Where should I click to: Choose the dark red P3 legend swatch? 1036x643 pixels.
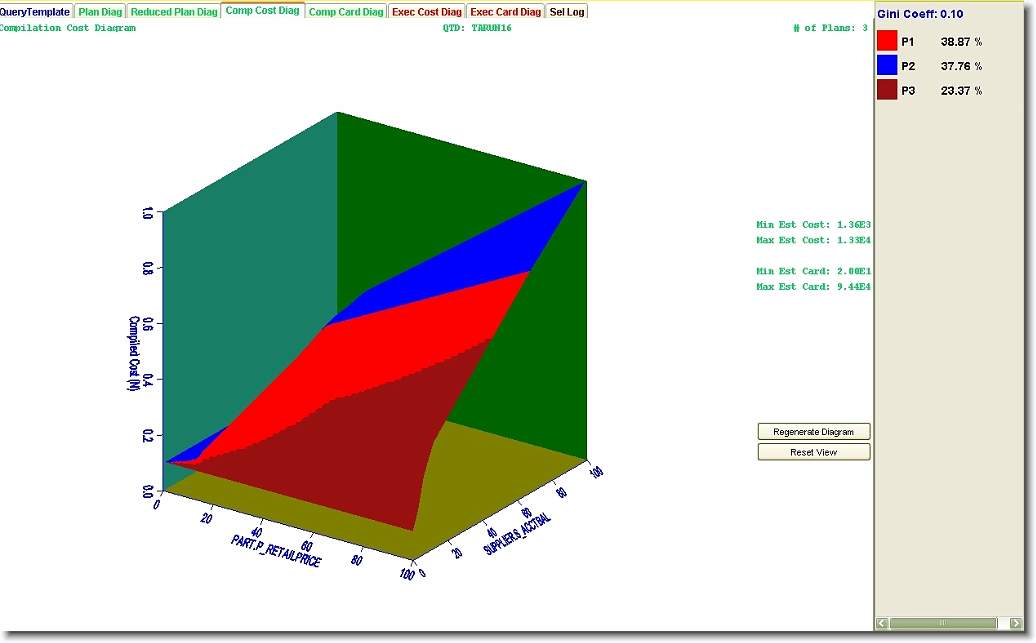[x=887, y=90]
